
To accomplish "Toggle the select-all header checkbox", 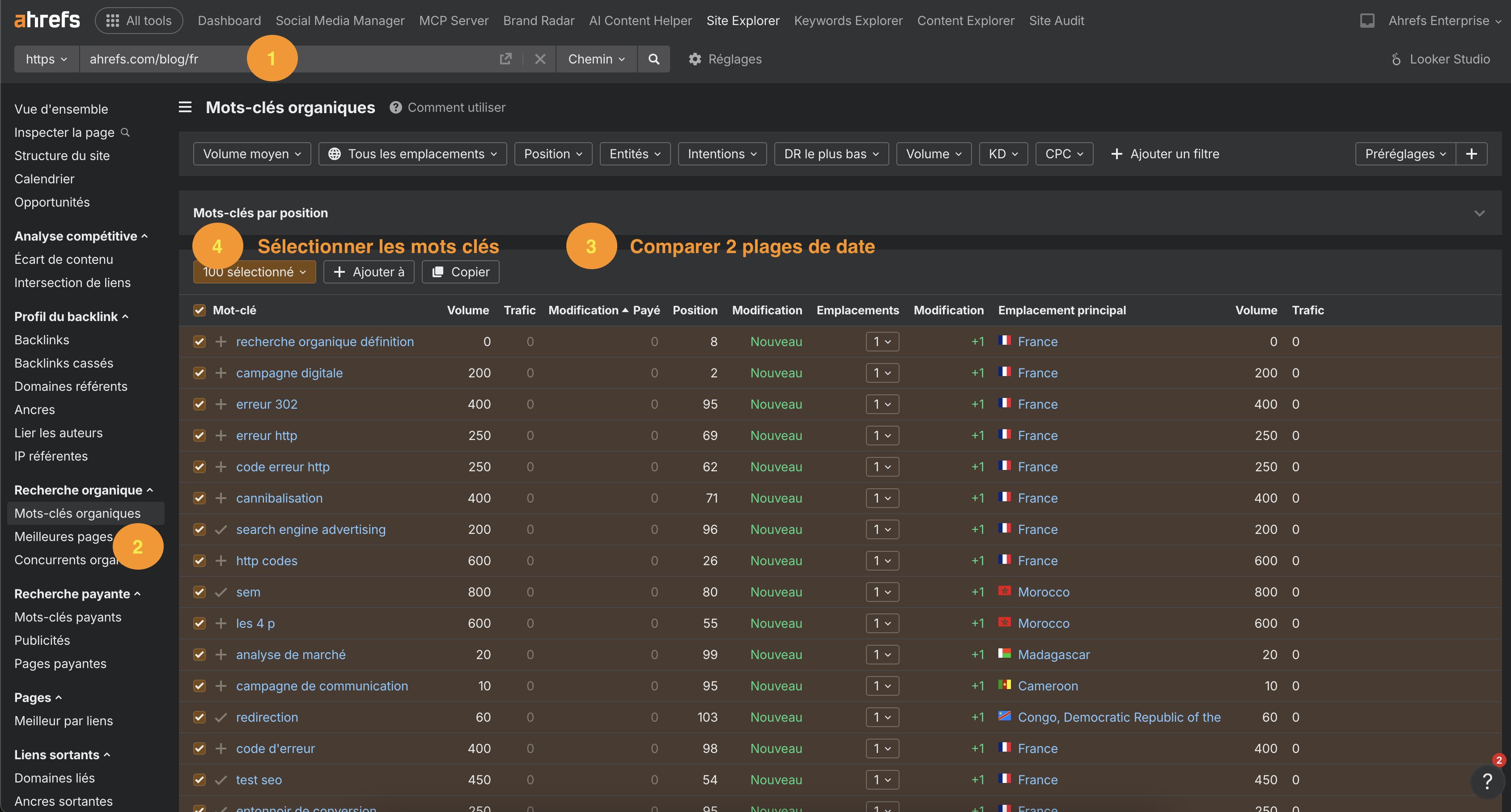I will [199, 310].
